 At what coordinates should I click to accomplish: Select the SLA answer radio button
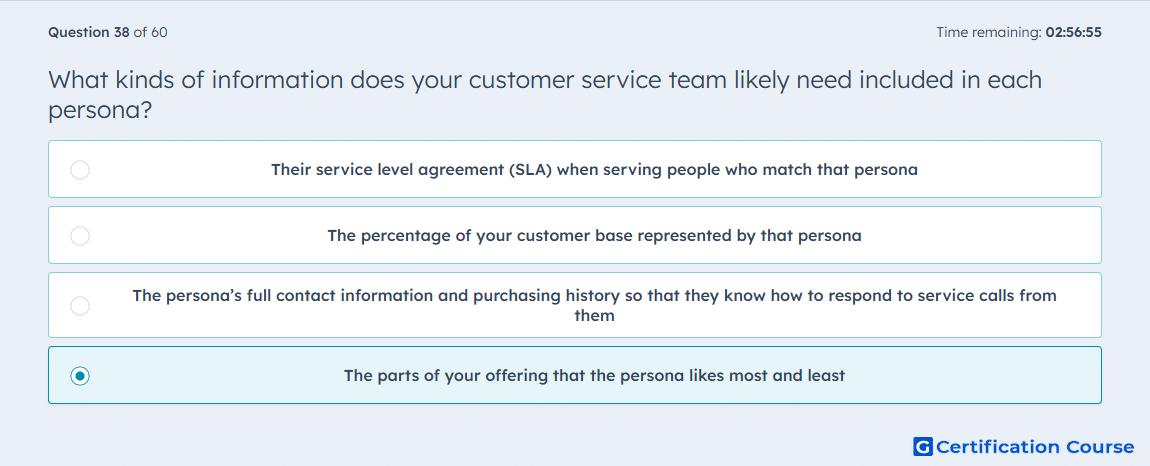[x=80, y=170]
